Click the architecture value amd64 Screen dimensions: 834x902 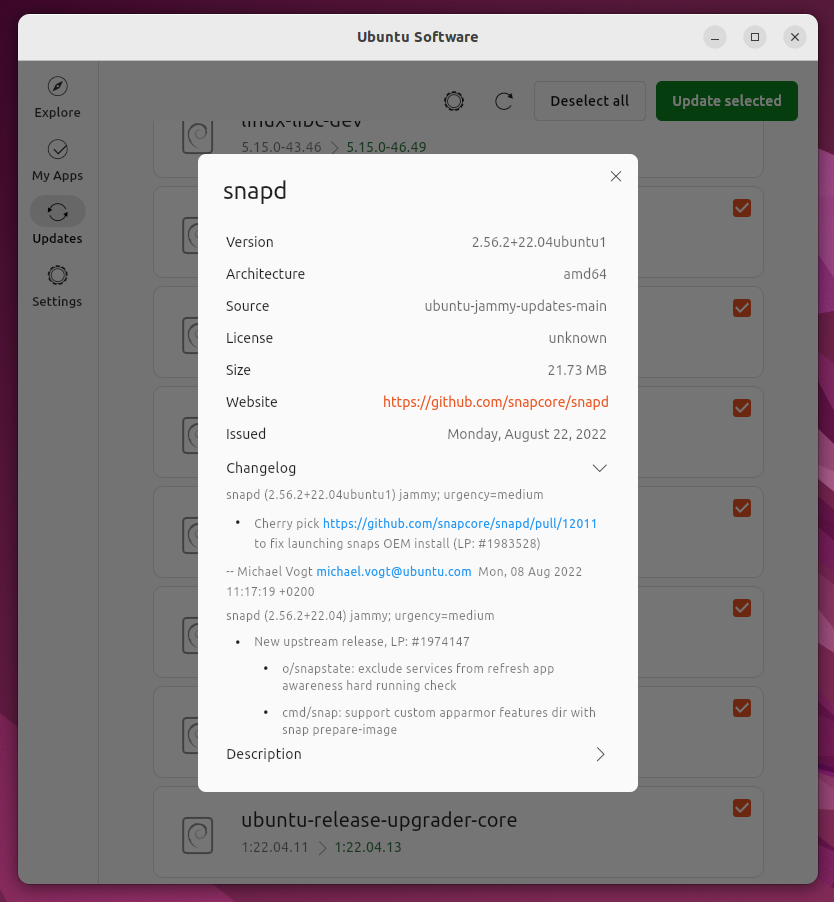tap(584, 274)
